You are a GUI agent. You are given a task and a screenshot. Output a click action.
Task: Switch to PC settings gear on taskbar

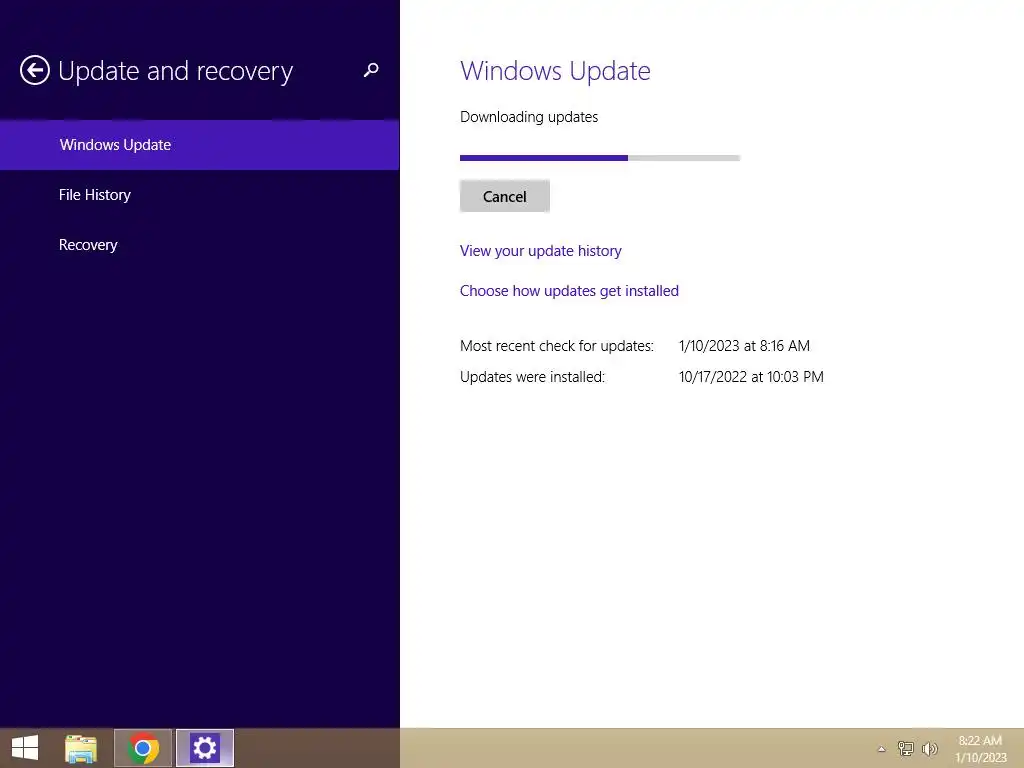(204, 748)
